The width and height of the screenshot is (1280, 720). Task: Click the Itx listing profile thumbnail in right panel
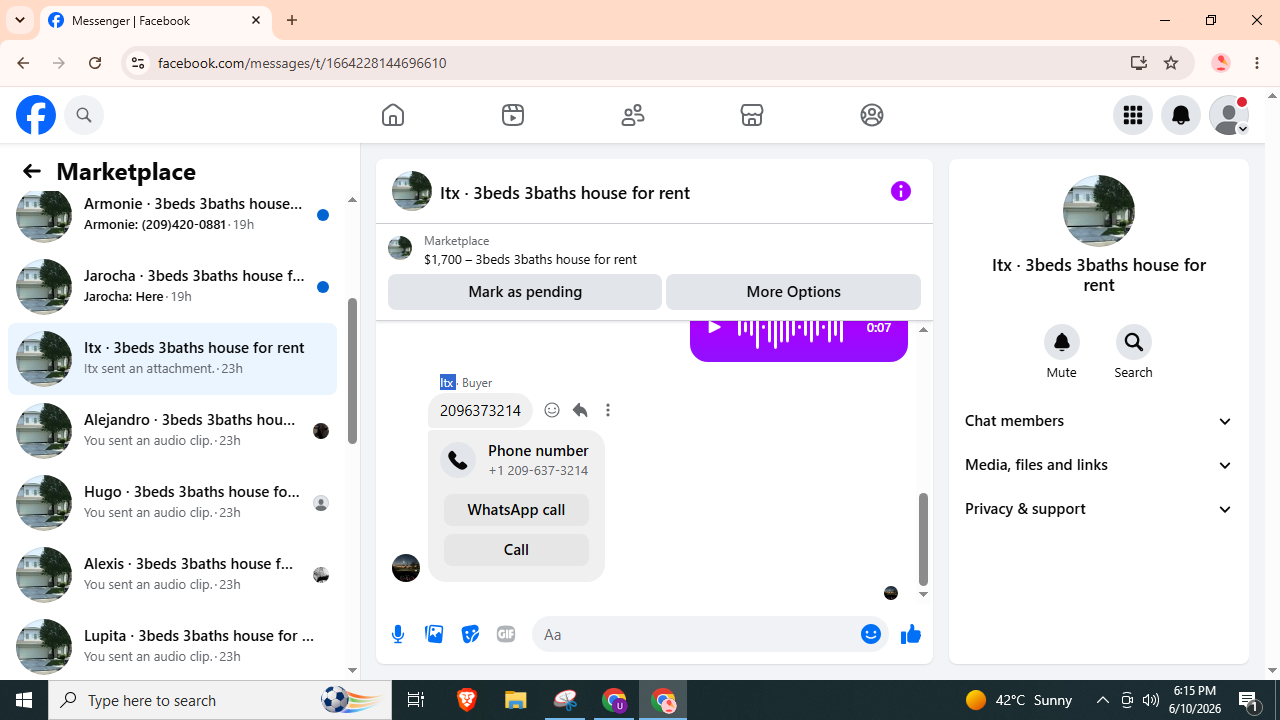1099,211
